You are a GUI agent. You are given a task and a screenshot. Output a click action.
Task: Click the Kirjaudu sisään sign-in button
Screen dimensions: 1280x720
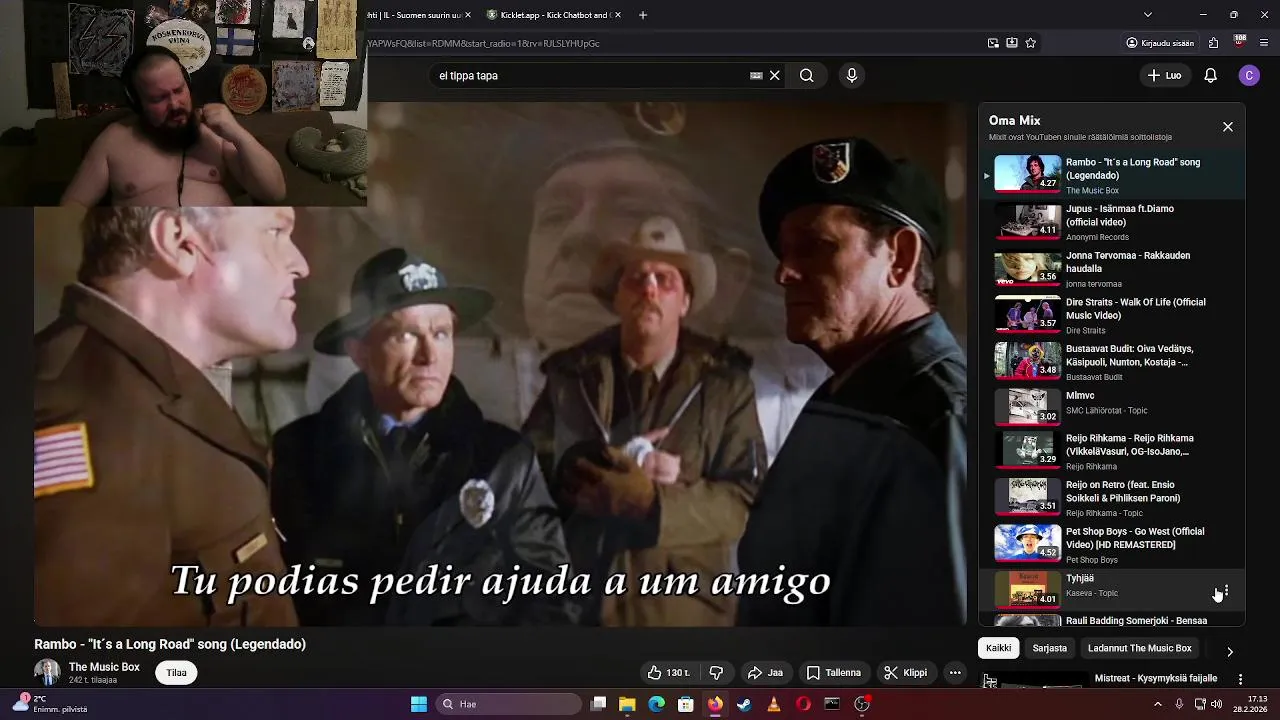coord(1159,43)
